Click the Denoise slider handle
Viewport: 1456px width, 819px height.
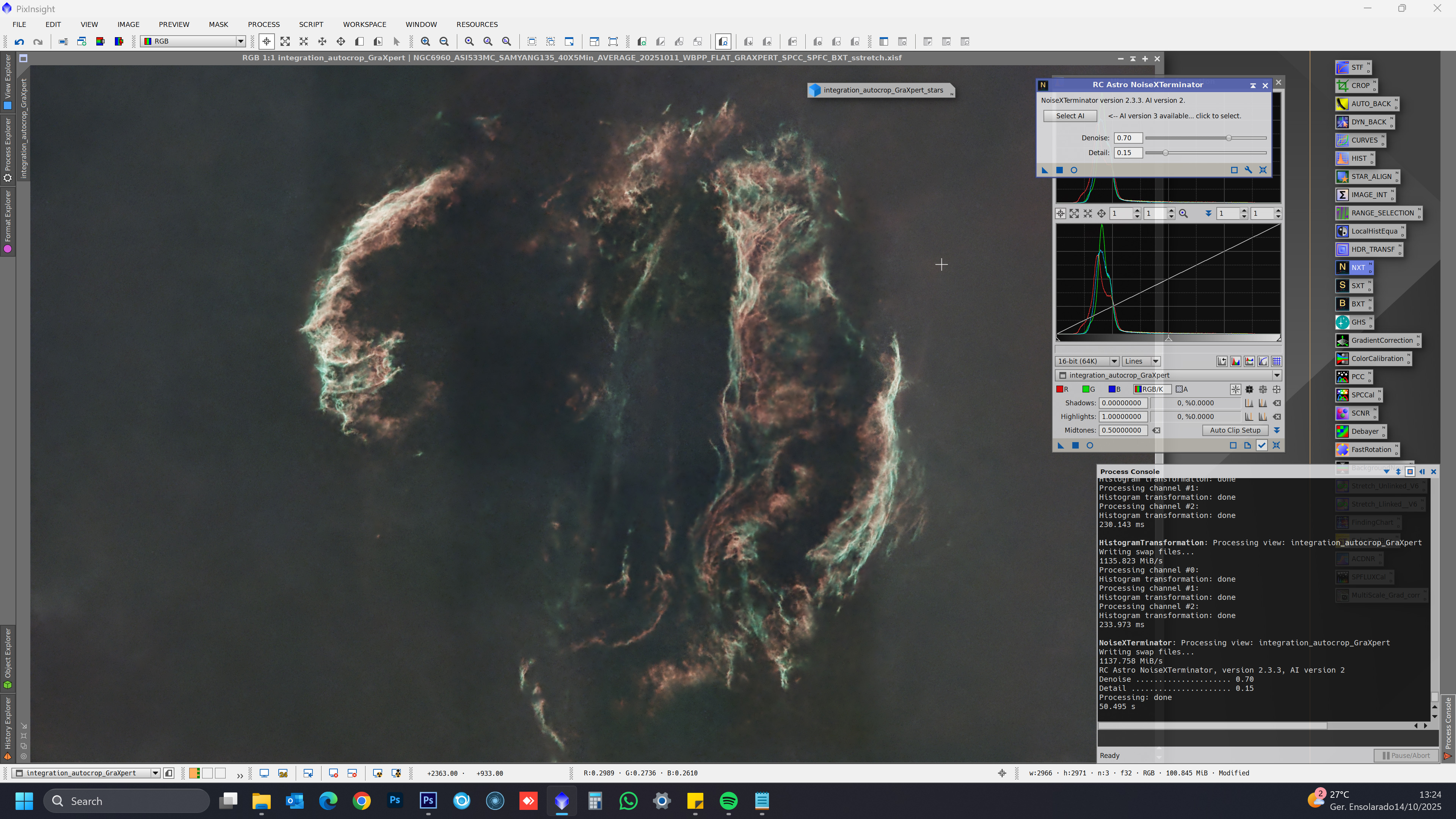coord(1229,138)
